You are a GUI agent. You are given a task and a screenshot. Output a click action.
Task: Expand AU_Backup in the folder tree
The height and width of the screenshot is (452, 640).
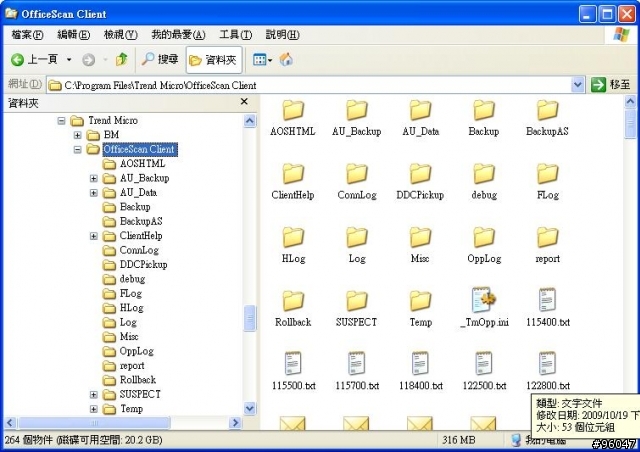(x=94, y=178)
